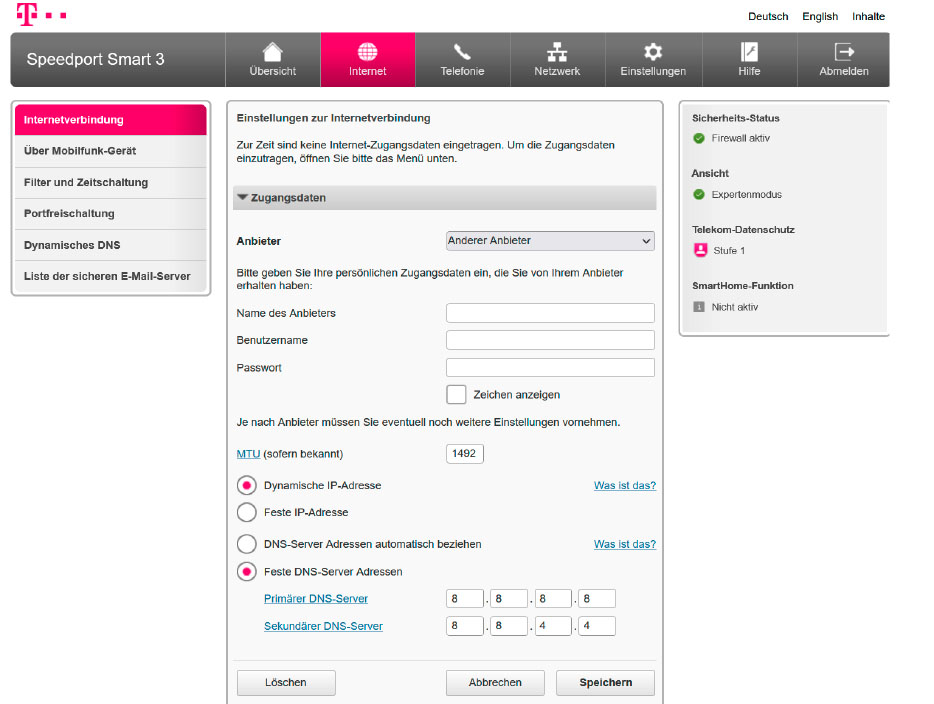Screen dimensions: 934x704
Task: Open Über Mobilfunk-Gerät sidebar item
Action: 111,151
